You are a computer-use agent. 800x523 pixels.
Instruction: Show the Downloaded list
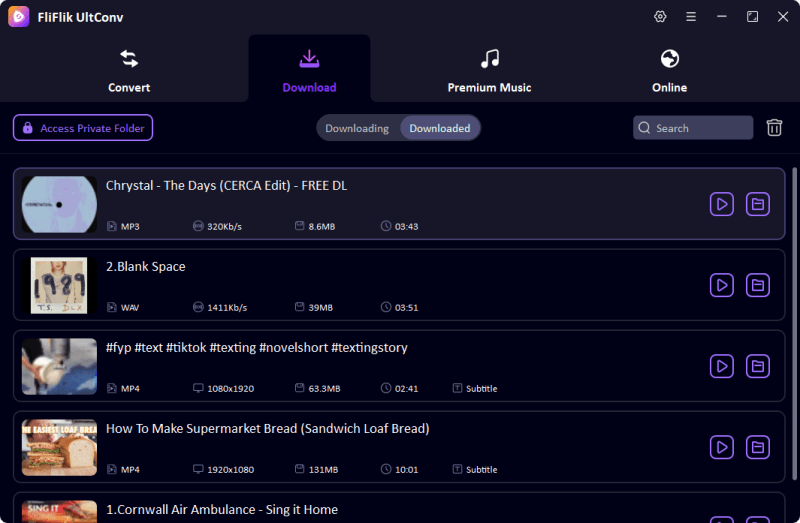click(x=440, y=128)
